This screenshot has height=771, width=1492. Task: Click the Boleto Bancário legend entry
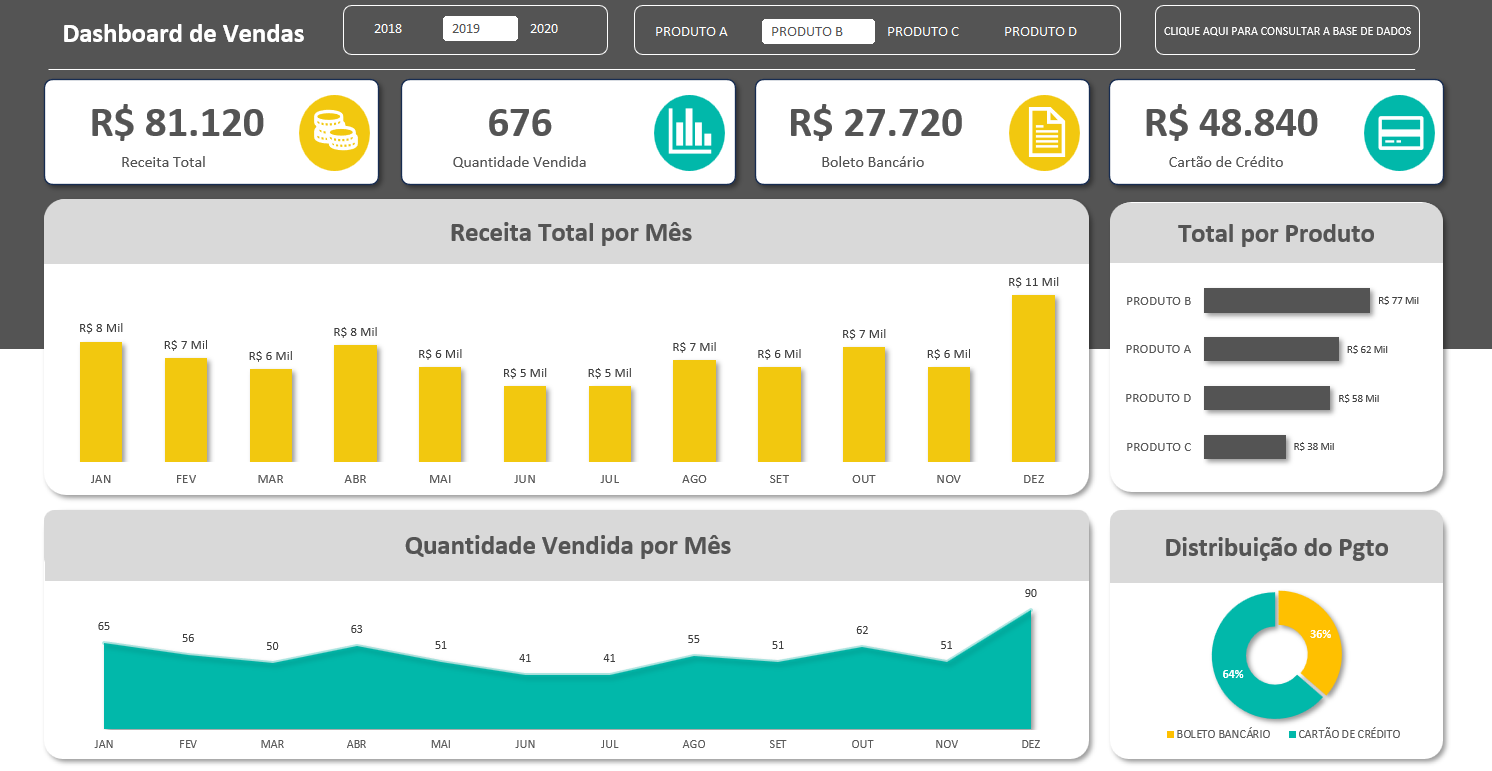click(x=1218, y=734)
